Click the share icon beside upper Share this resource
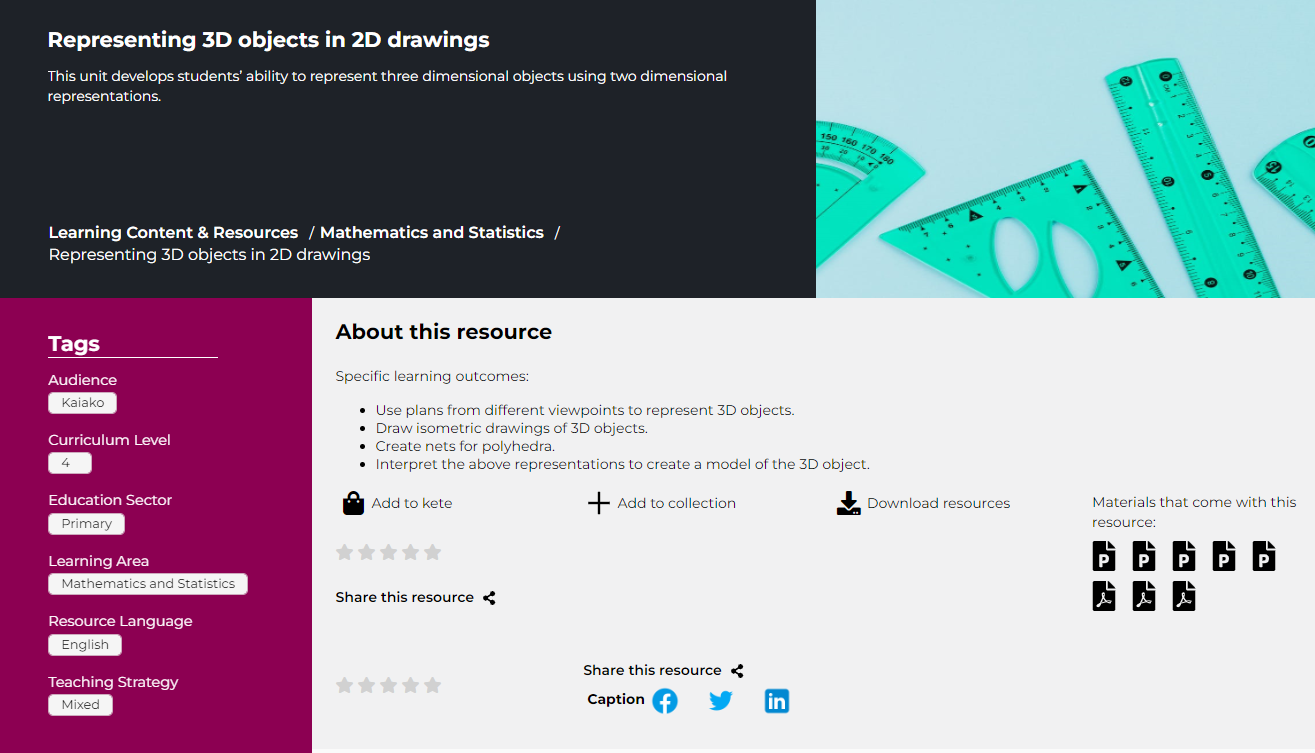Screen dimensions: 1315x753 click(489, 598)
